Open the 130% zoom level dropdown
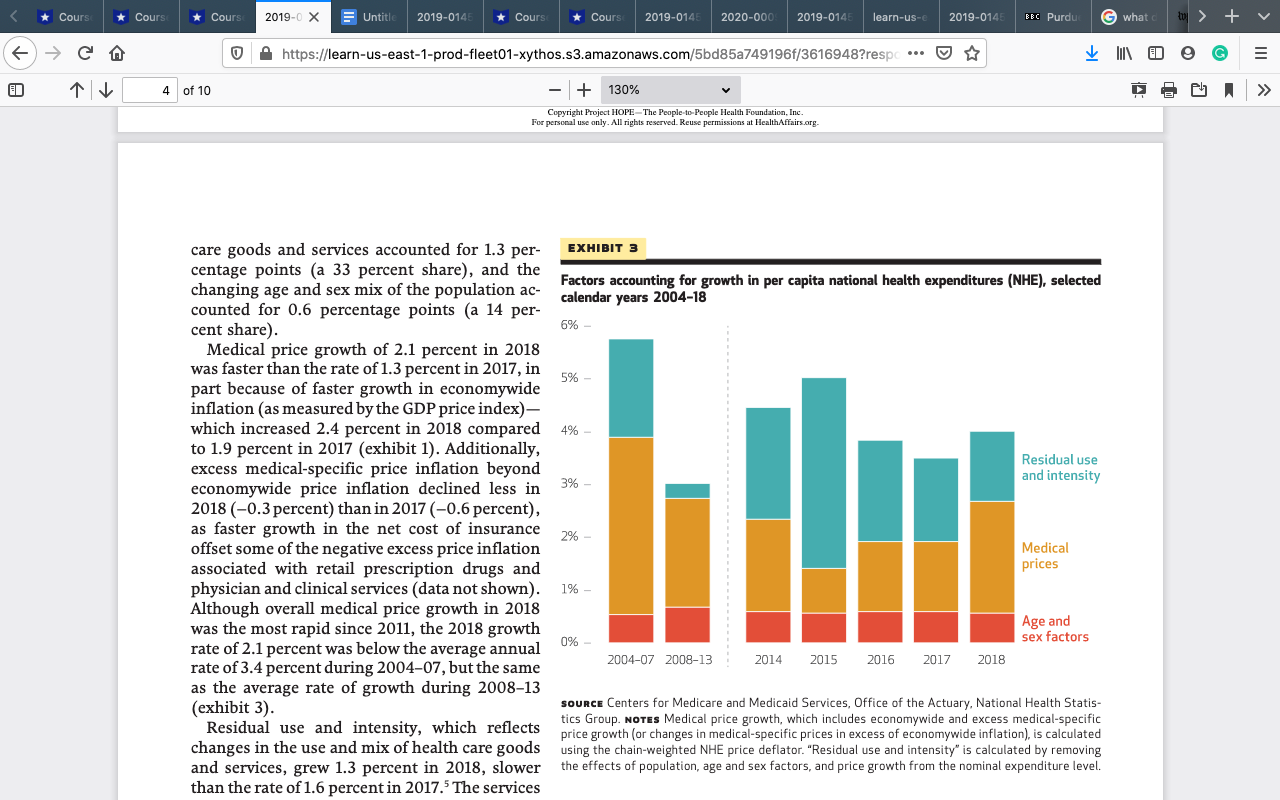The height and width of the screenshot is (800, 1280). 670,90
